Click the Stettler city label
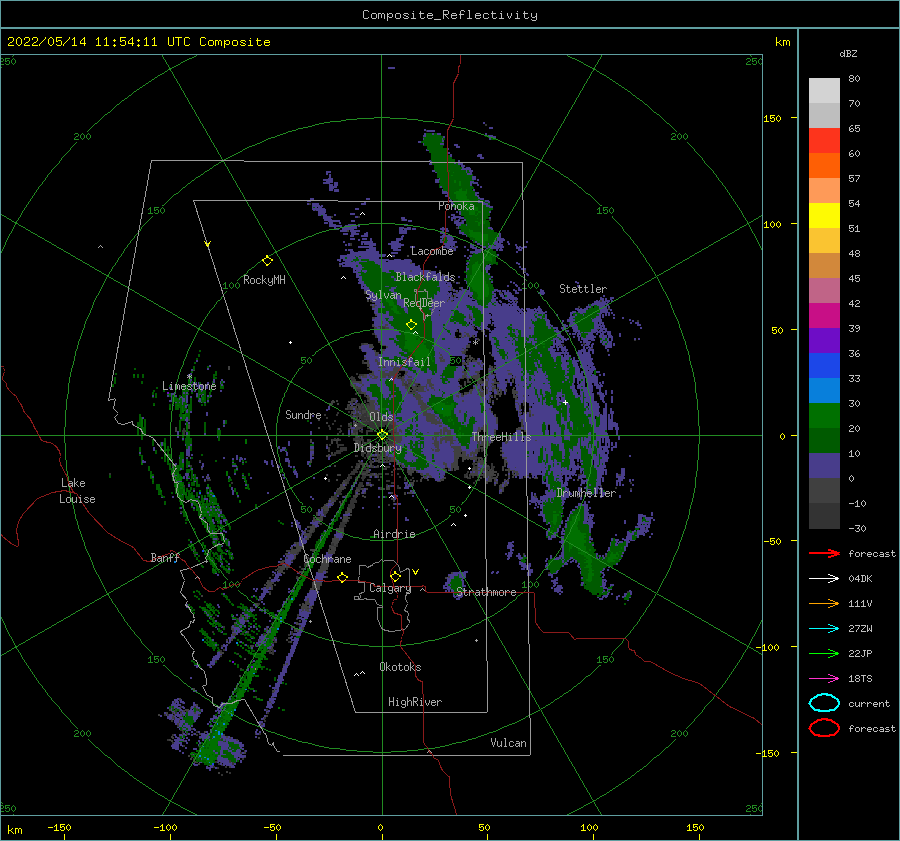The height and width of the screenshot is (841, 900). coord(583,289)
